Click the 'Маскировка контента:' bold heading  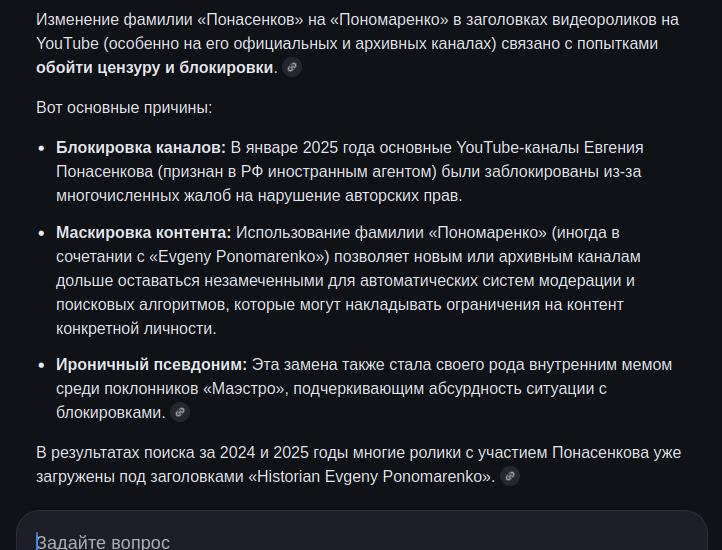pos(144,233)
